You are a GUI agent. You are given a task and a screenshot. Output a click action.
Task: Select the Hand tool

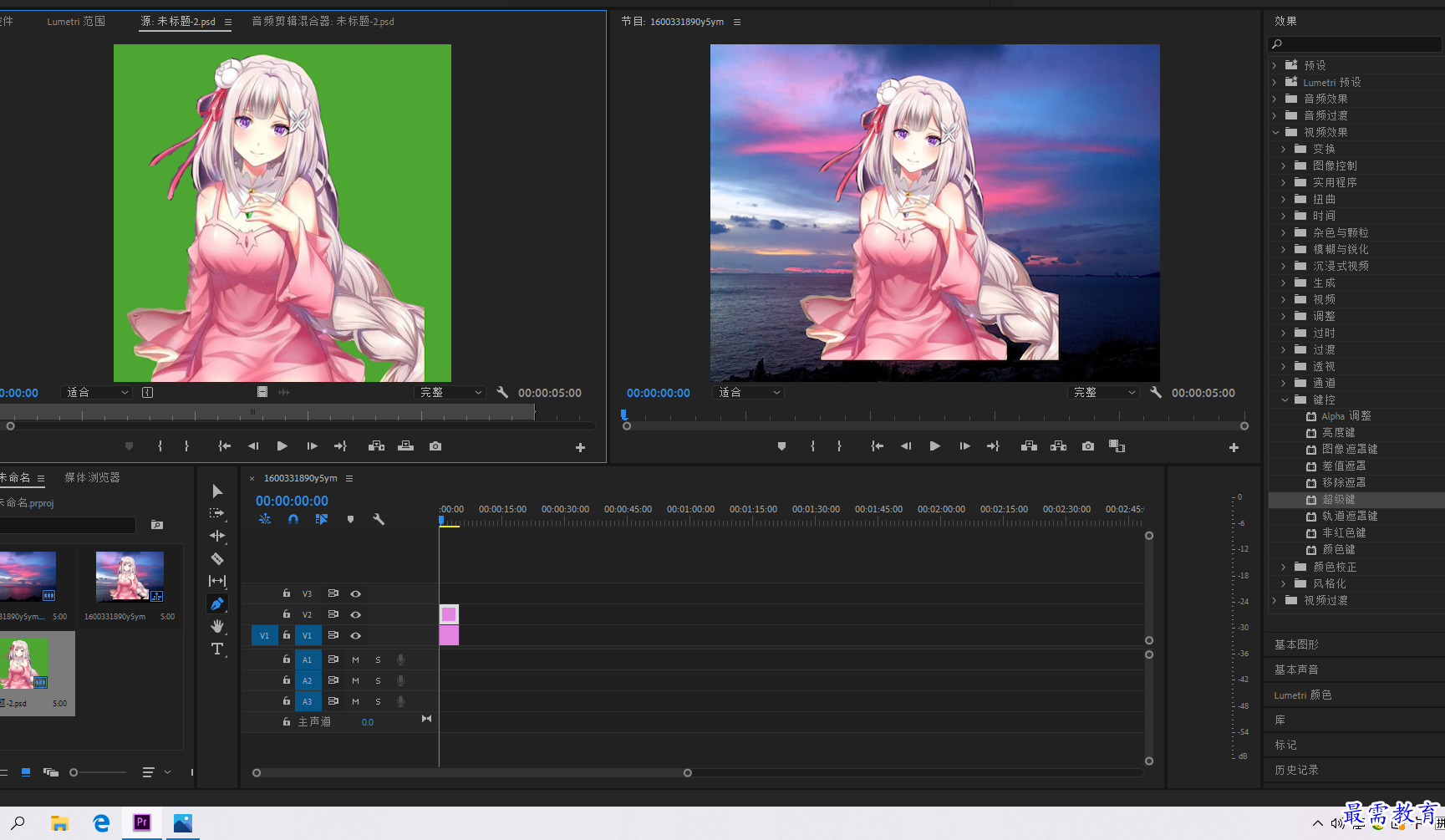click(x=217, y=626)
